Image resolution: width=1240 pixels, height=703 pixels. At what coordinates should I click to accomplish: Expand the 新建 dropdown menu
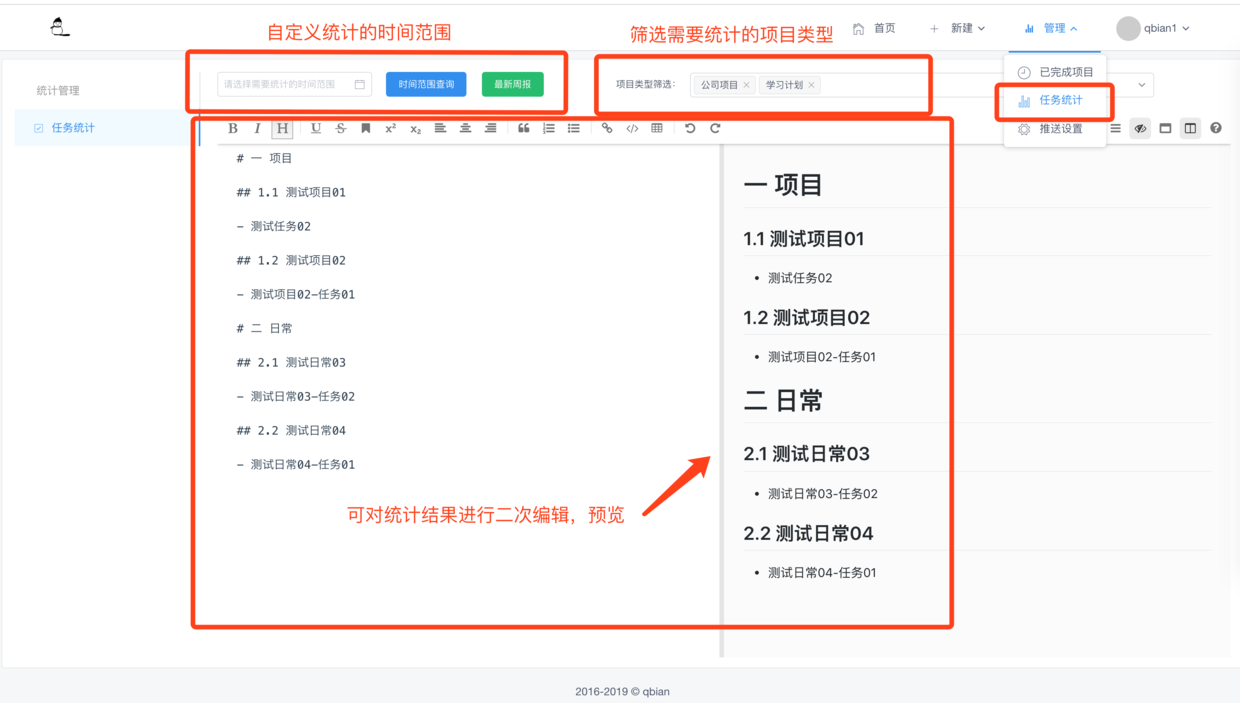pos(958,28)
